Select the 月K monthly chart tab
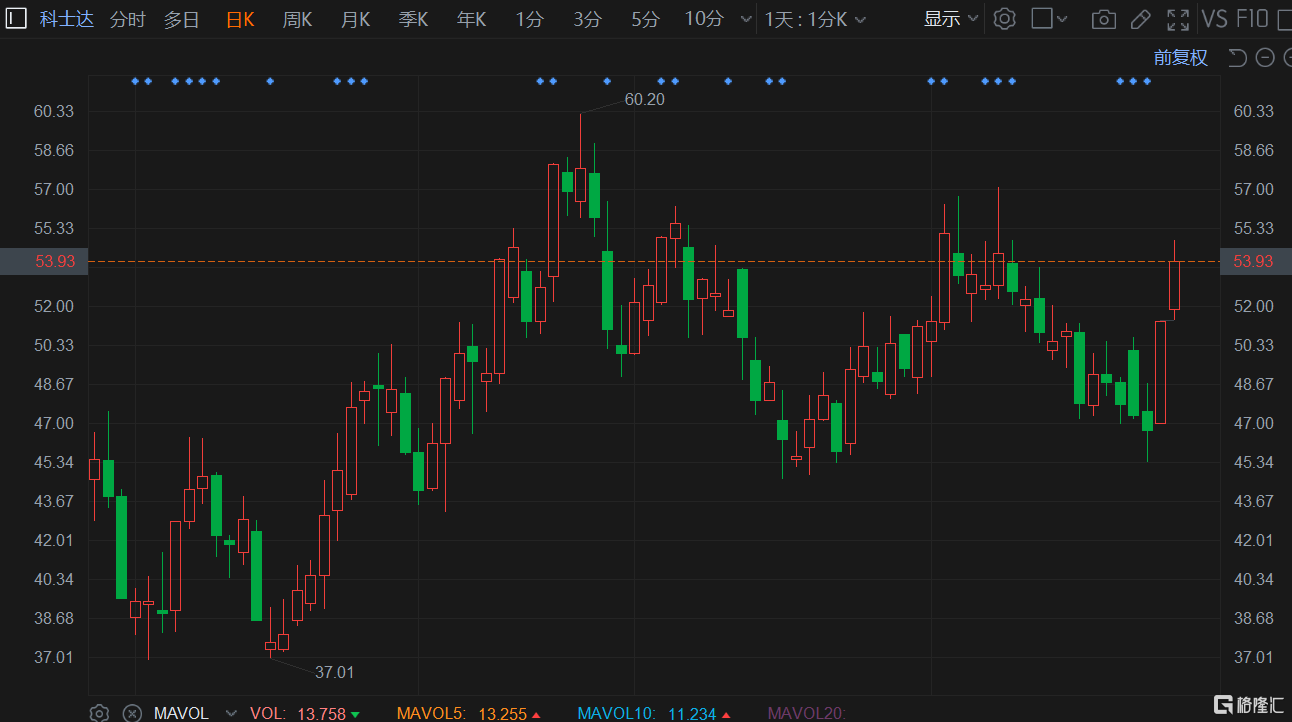 [x=355, y=19]
